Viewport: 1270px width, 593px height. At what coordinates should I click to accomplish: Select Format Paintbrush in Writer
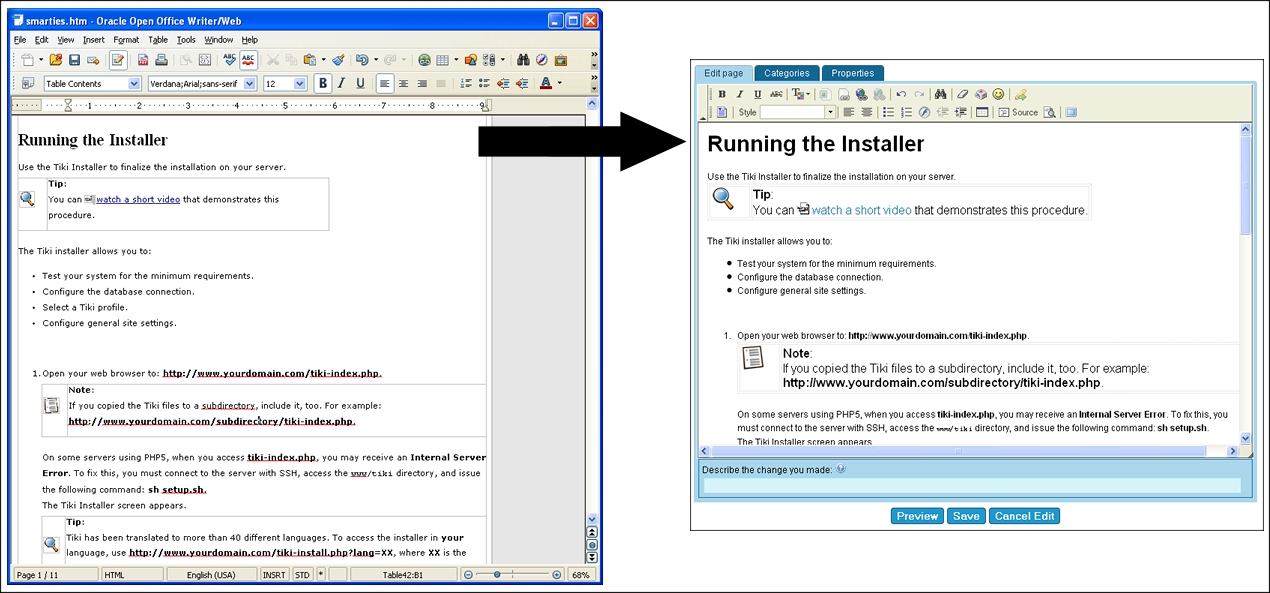[338, 60]
